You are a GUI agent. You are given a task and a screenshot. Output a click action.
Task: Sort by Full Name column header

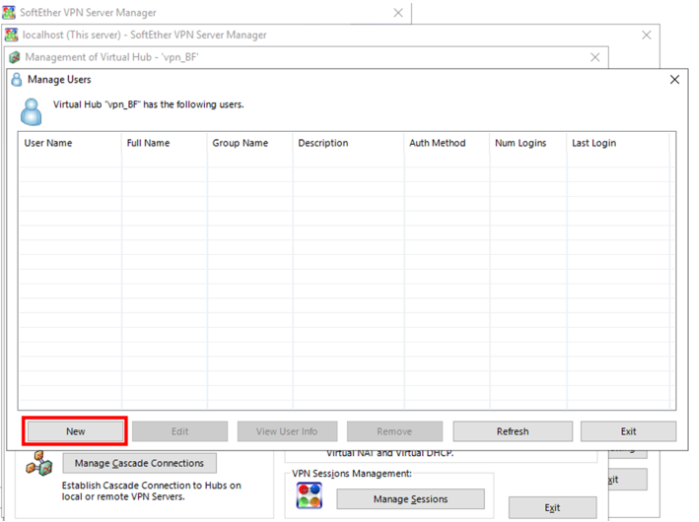click(148, 143)
